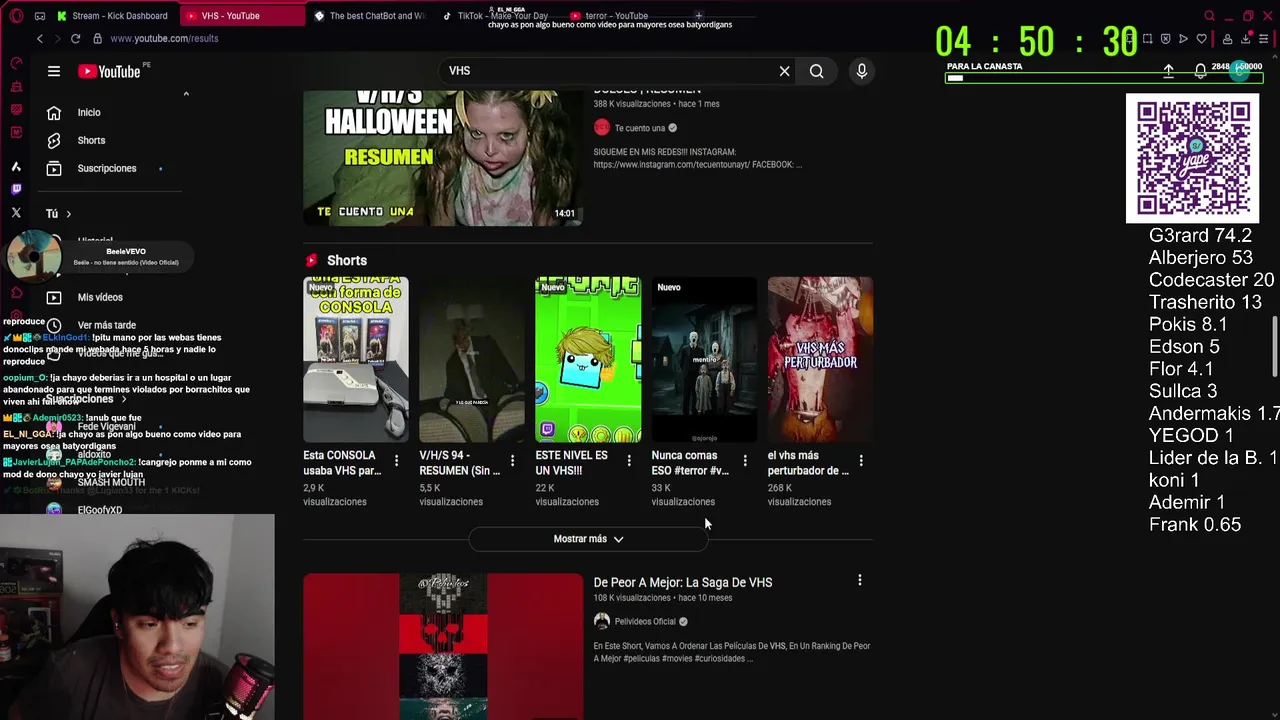Open the browser downloads icon
This screenshot has height=720, width=1280.
click(x=1246, y=39)
